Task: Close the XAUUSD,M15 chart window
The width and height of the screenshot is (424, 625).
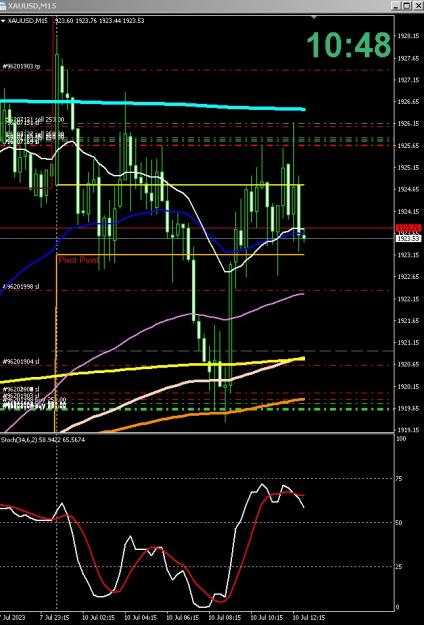Action: (417, 5)
